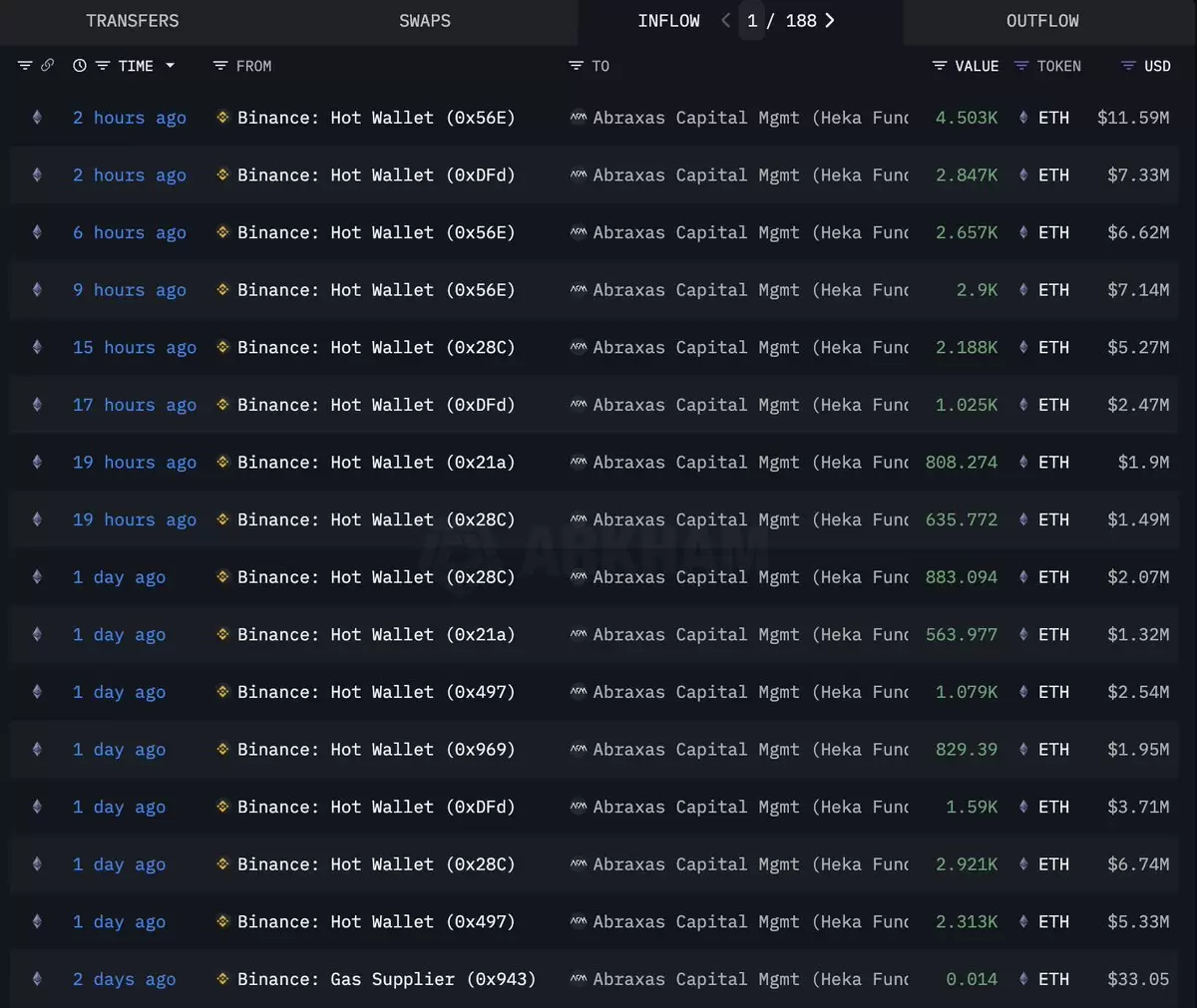This screenshot has width=1197, height=1008.
Task: Click ETH token icon in $1.9M row
Action: click(x=1023, y=463)
